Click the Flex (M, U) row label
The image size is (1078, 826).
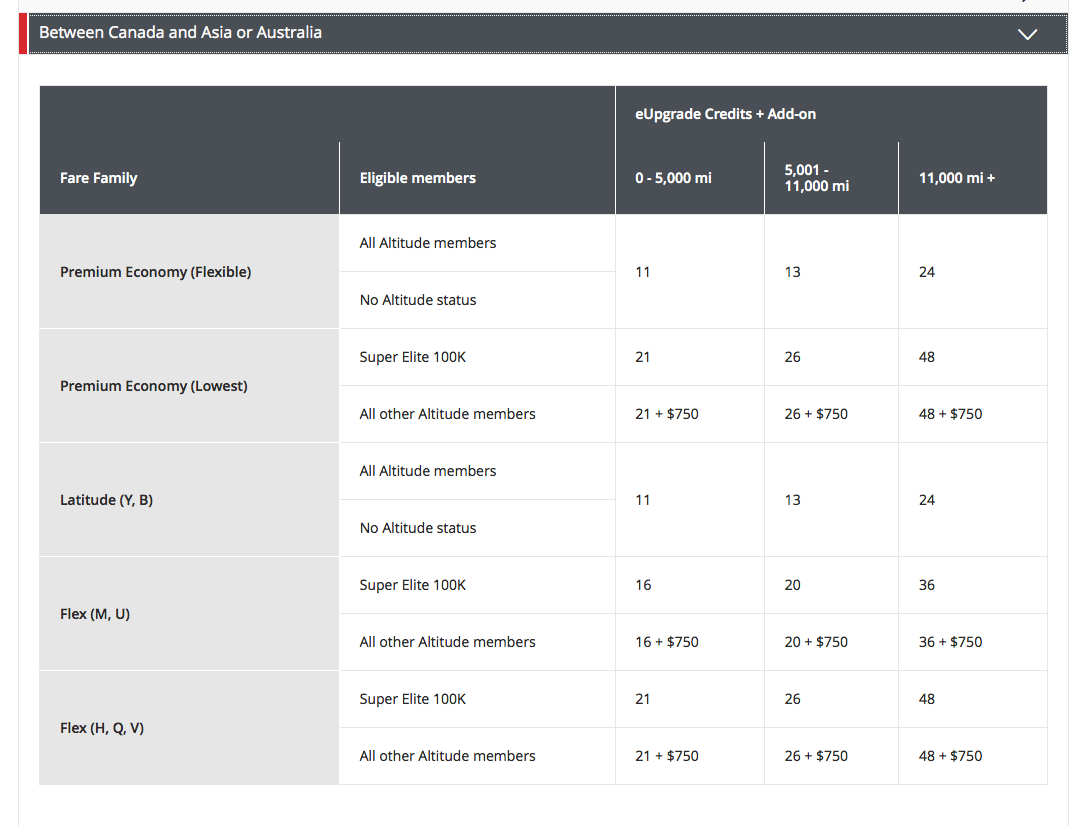pyautogui.click(x=95, y=614)
